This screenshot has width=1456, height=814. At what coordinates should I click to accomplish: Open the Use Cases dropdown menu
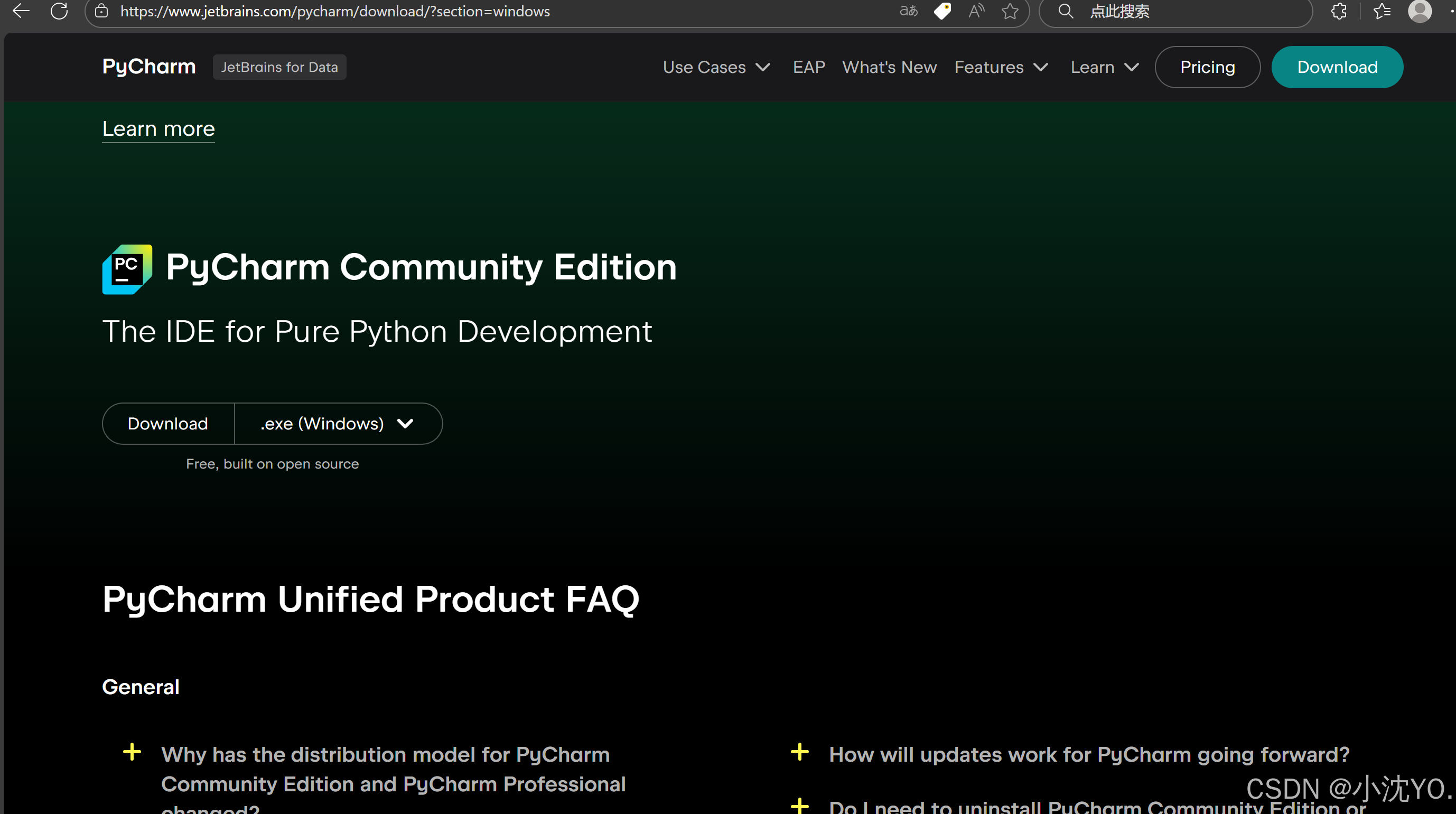pos(717,67)
